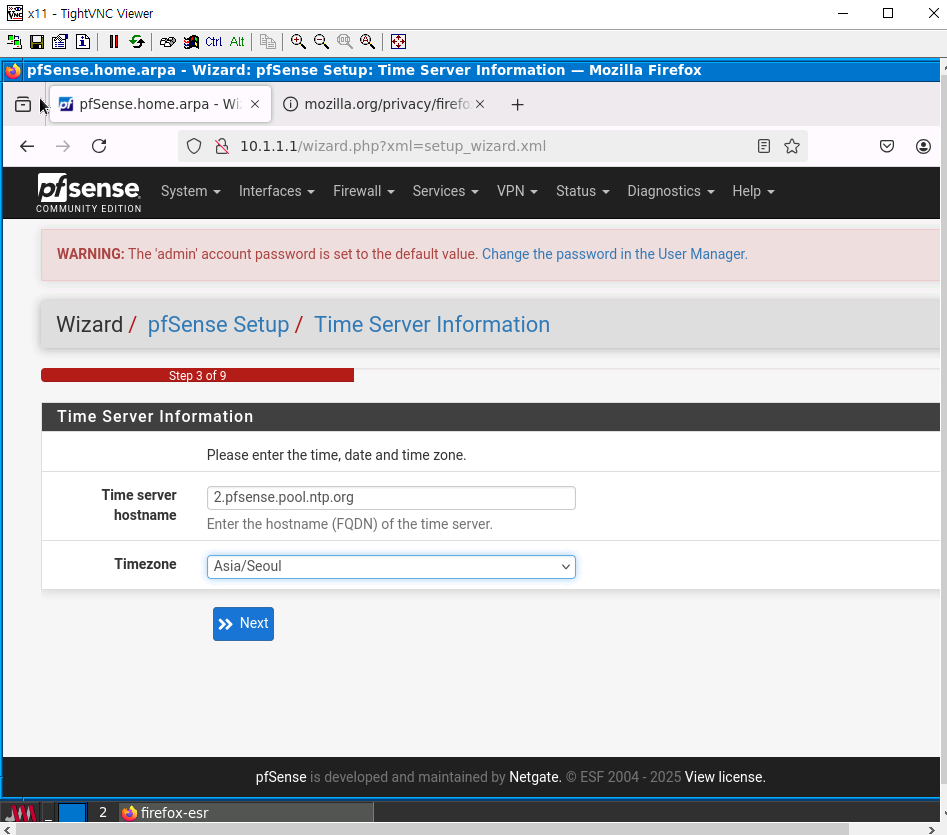Pause the VNC session with red bars icon
Viewport: 947px width, 835px height.
[x=114, y=42]
